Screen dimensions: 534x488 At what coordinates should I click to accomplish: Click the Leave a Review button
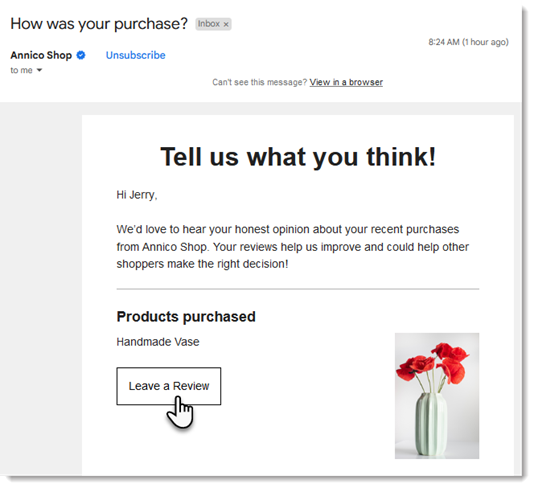[169, 386]
